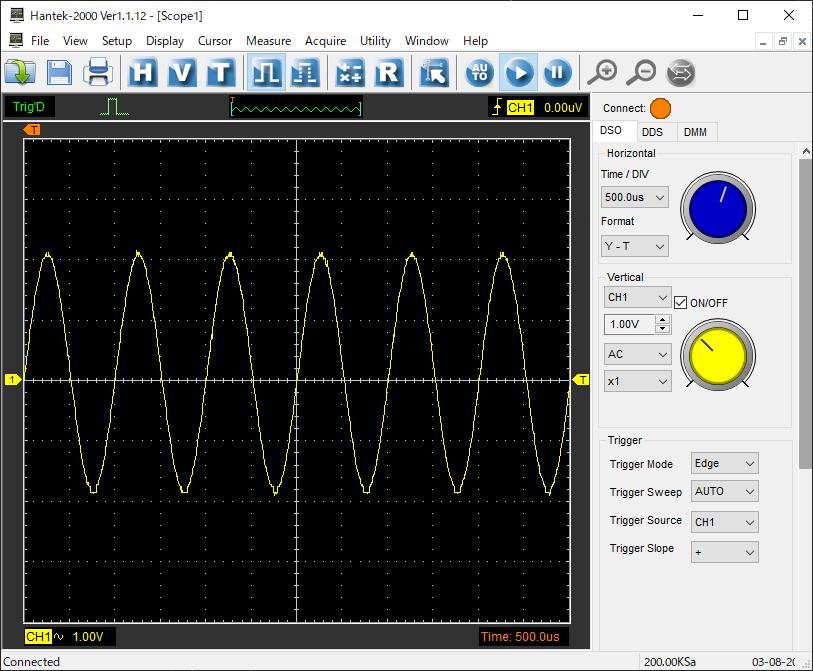Increase voltage with 1.00V stepper up arrow

[662, 320]
